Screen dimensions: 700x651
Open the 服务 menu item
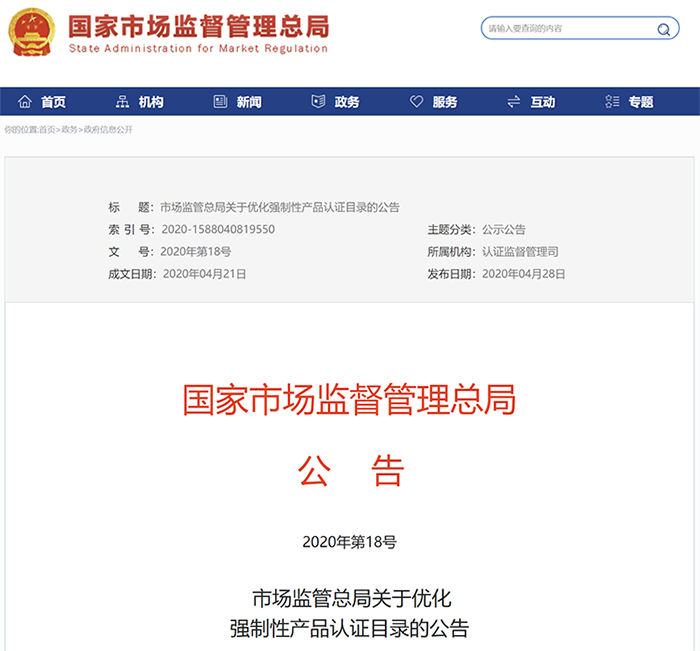pos(445,102)
